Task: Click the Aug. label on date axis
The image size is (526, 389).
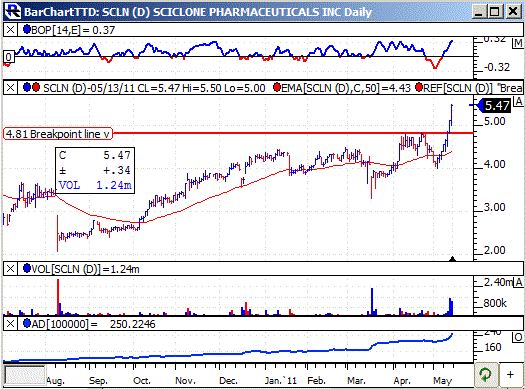Action: click(55, 381)
